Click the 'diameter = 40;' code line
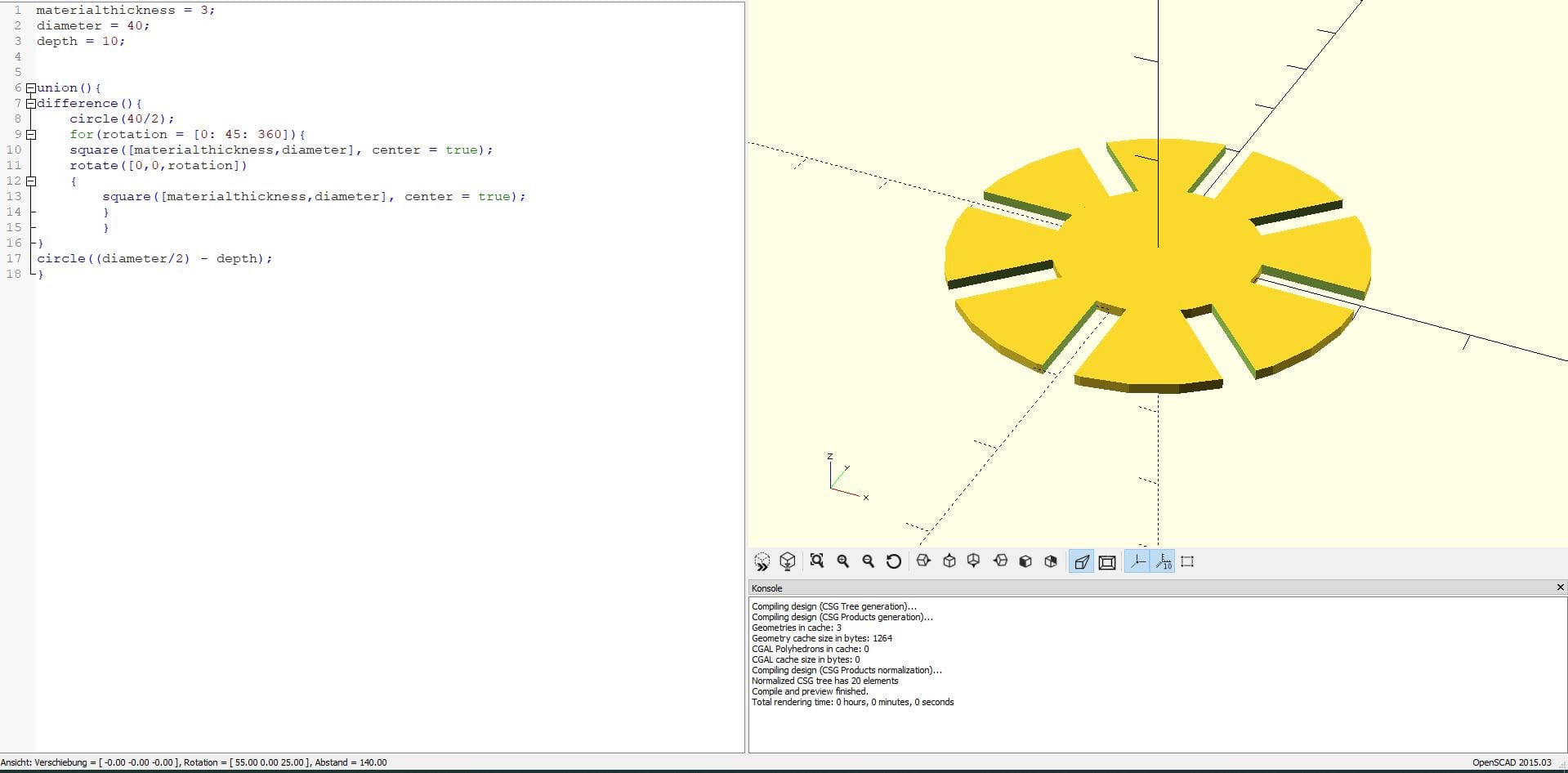The height and width of the screenshot is (773, 1568). coord(93,25)
